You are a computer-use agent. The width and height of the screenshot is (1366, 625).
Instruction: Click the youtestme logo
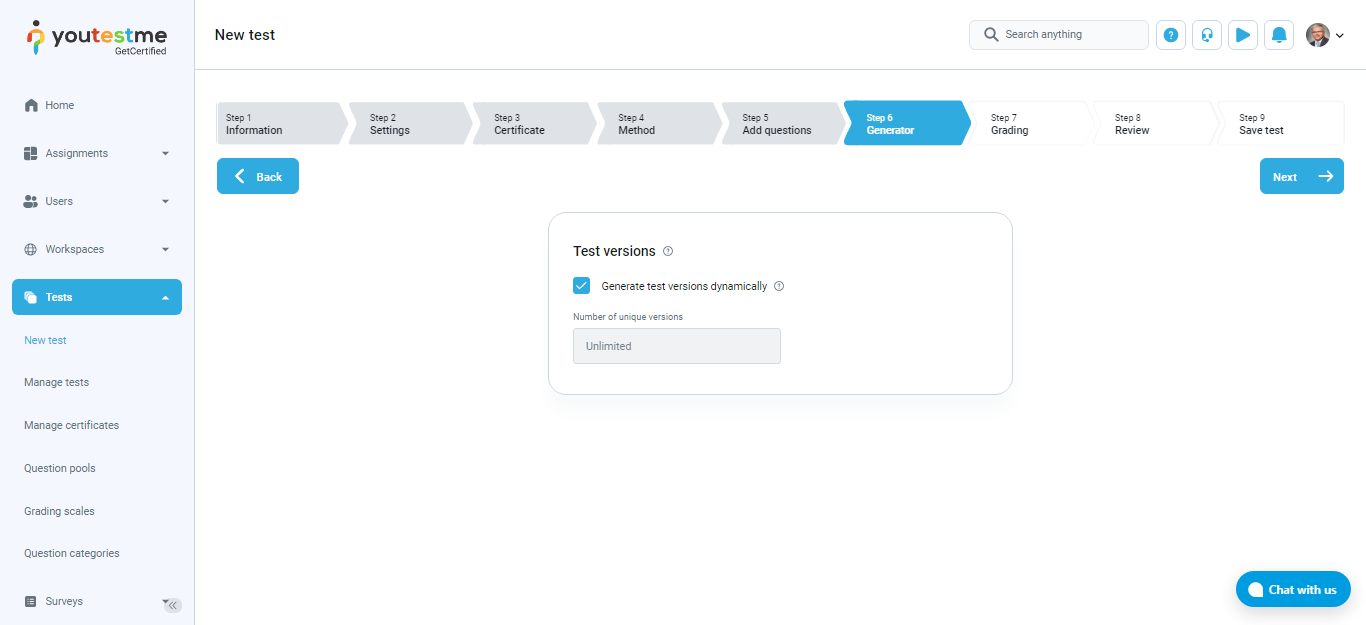pyautogui.click(x=97, y=37)
